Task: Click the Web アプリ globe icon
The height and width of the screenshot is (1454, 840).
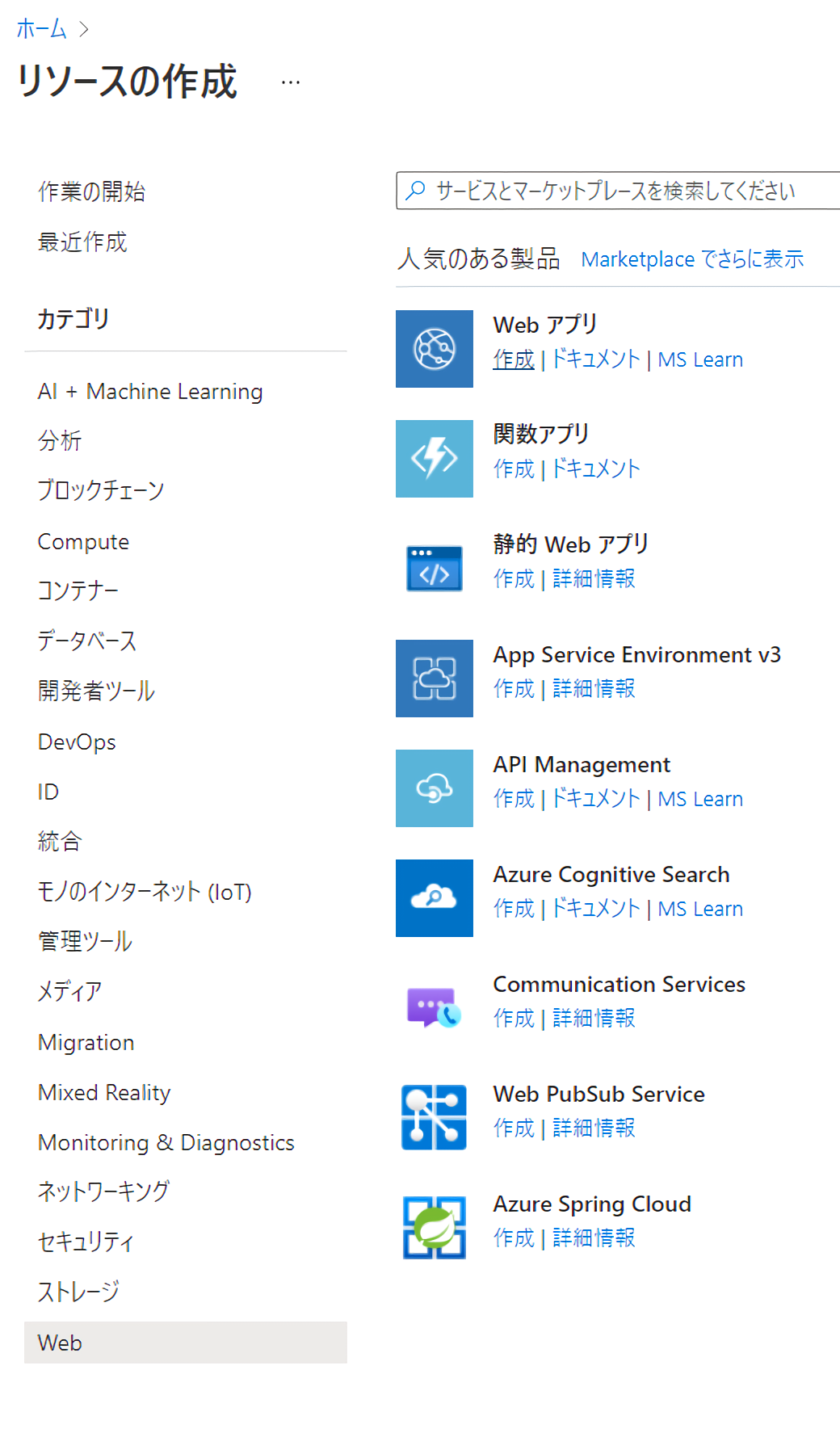Action: click(x=435, y=349)
